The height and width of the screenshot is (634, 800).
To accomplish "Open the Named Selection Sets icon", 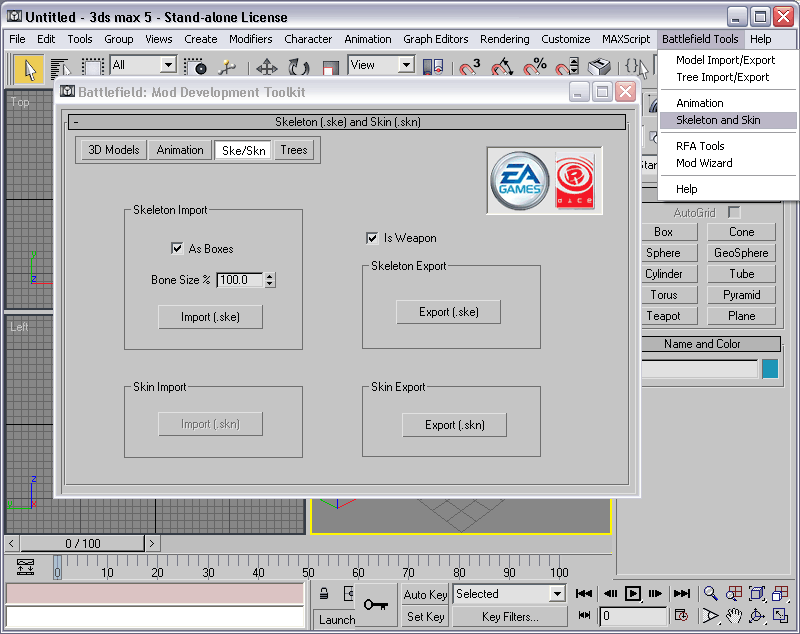I will point(637,67).
